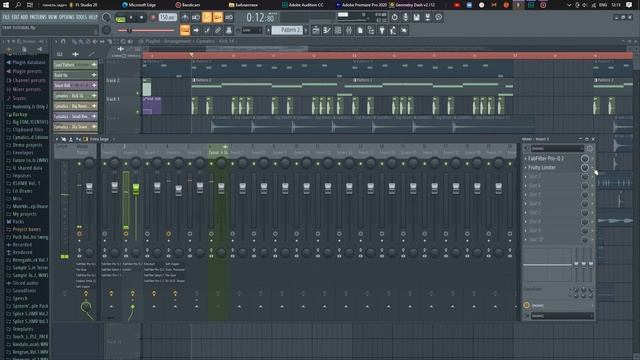Mute the Cymatics Kick 16 mixer track light
The image size is (640, 360).
(211, 164)
